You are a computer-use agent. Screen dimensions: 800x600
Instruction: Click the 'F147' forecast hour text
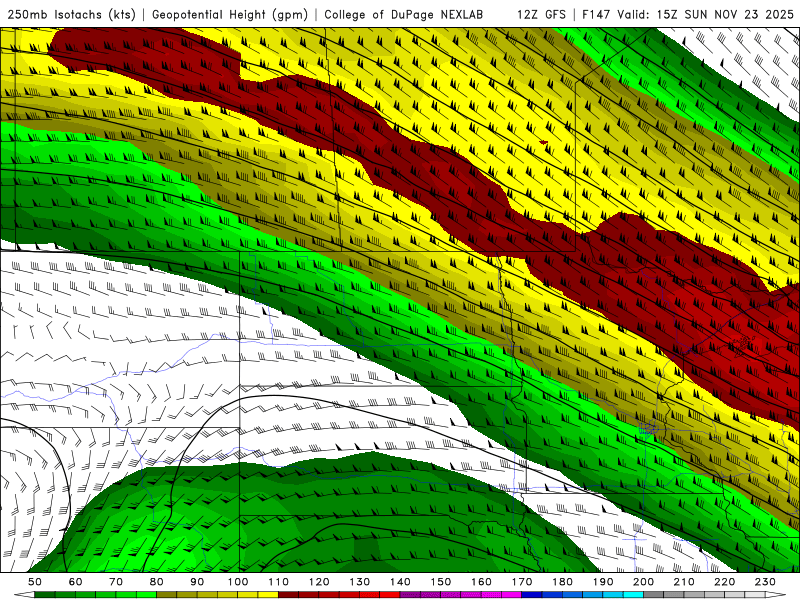click(597, 15)
